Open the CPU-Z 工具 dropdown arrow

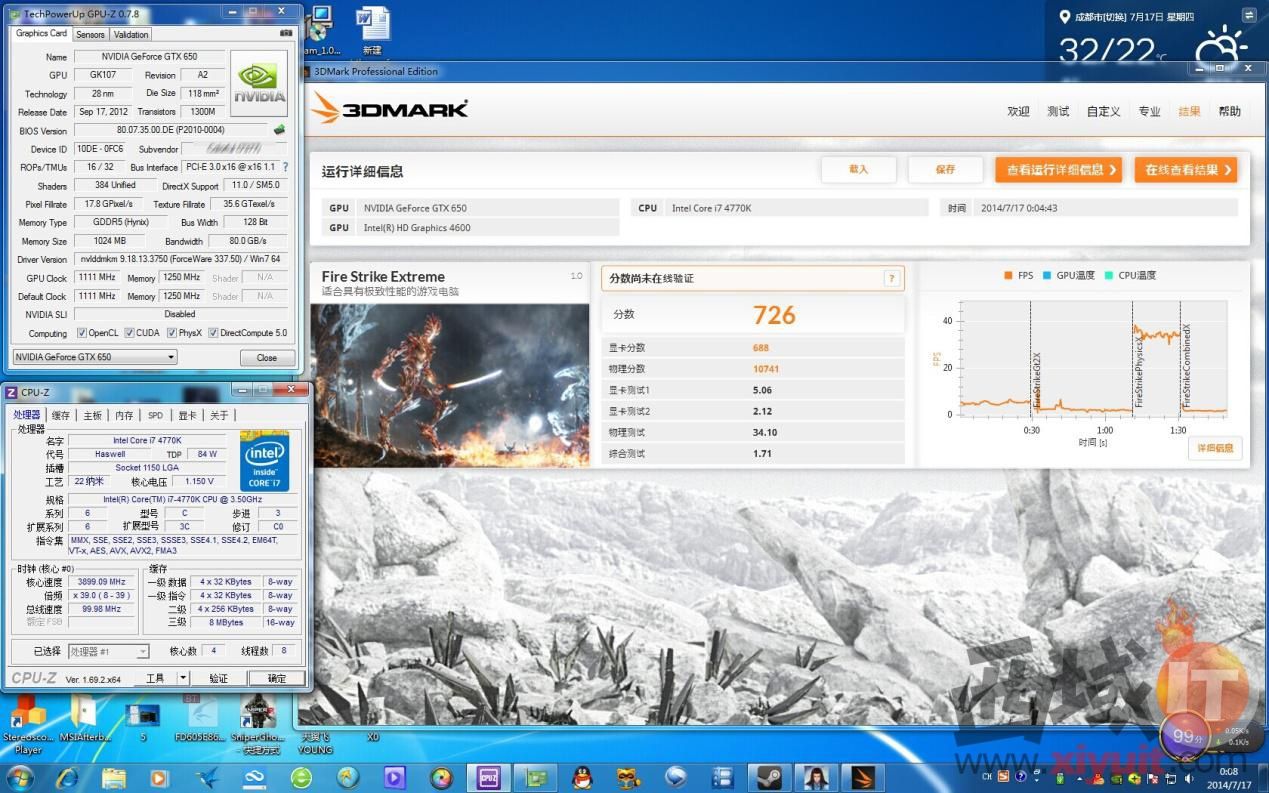click(x=183, y=678)
